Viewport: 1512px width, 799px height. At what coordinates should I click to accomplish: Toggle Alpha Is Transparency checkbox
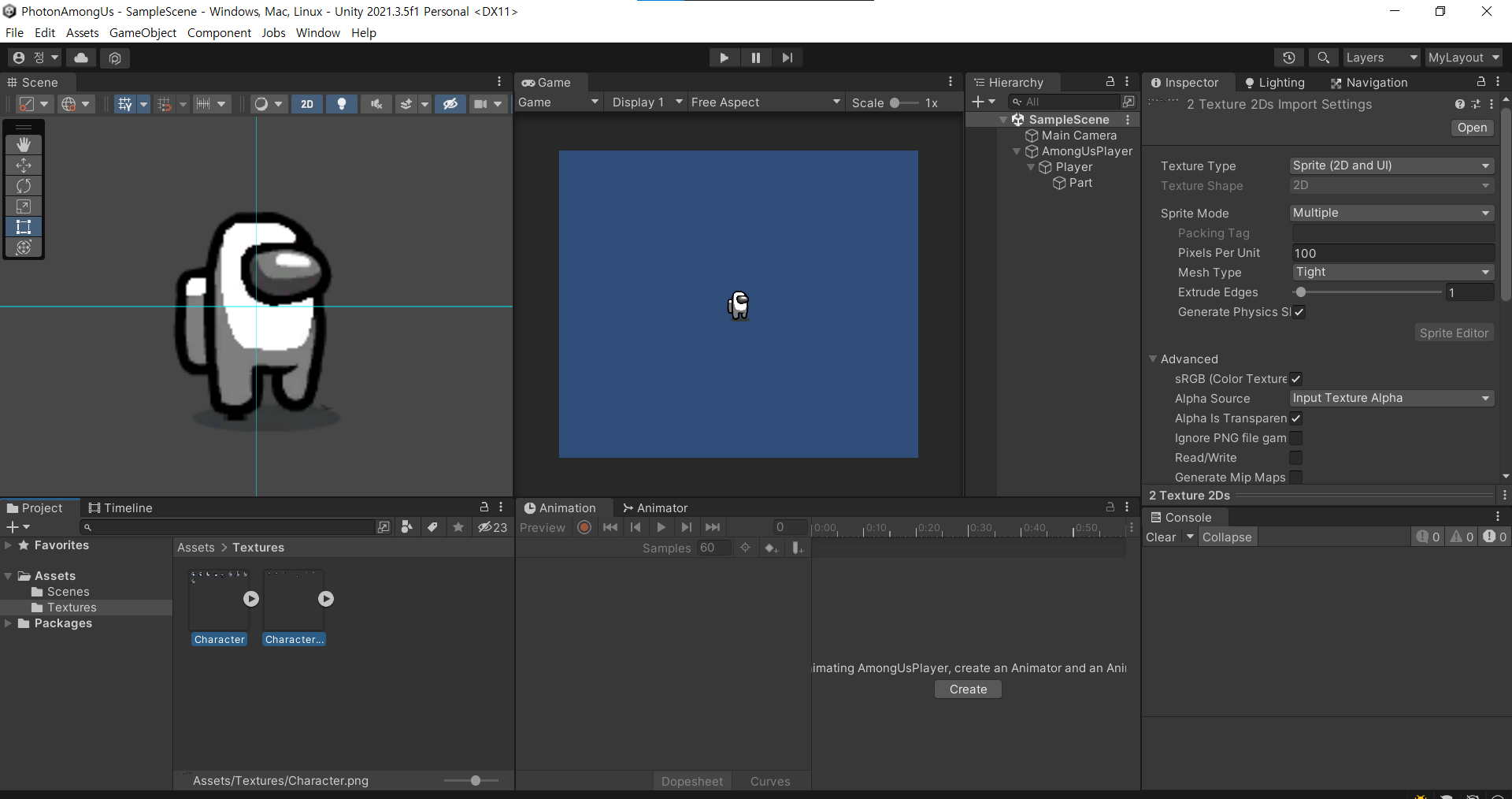click(1296, 418)
